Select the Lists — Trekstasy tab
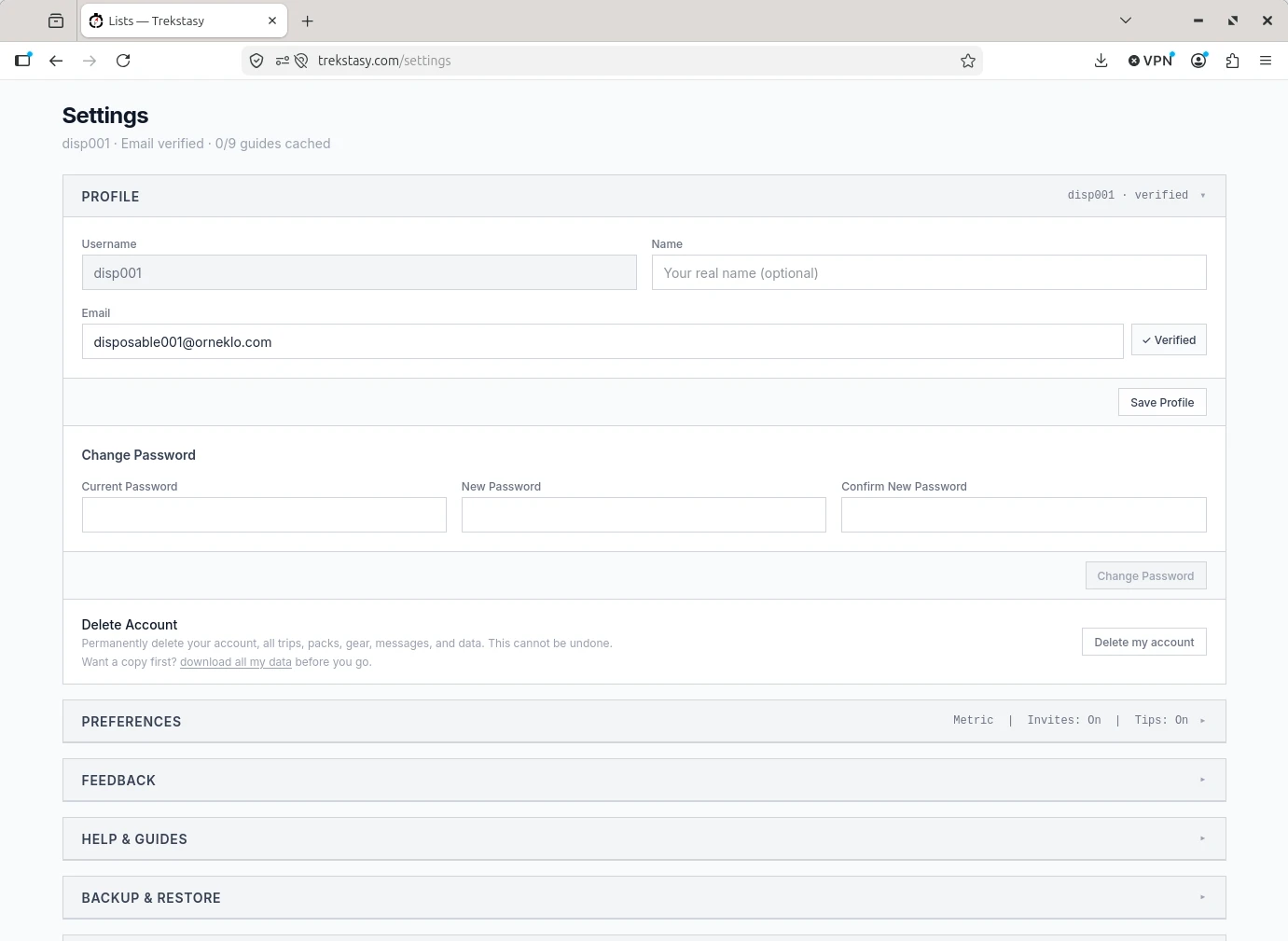Image resolution: width=1288 pixels, height=941 pixels. (184, 21)
